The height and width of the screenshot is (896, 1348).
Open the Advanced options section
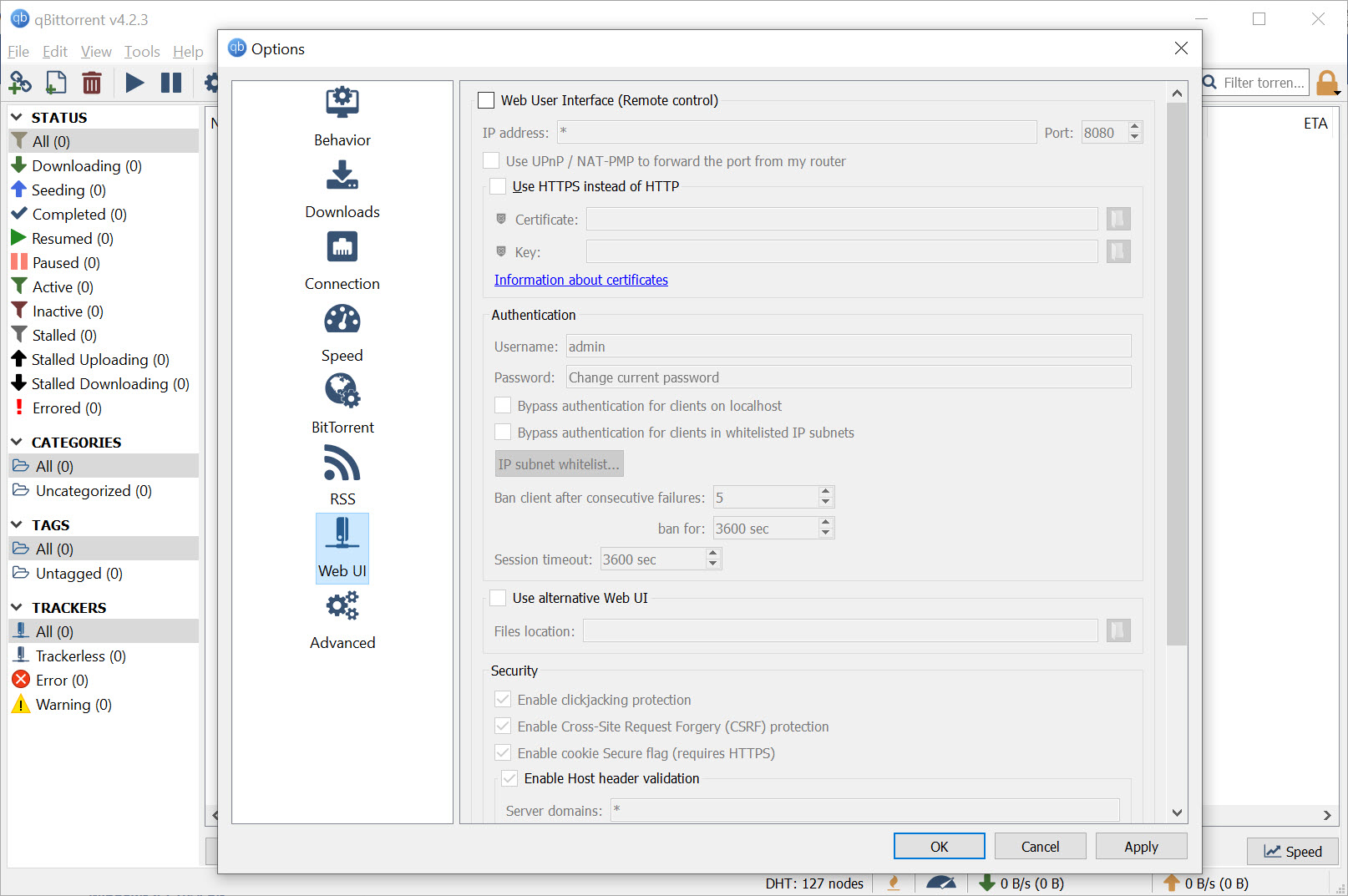click(342, 620)
